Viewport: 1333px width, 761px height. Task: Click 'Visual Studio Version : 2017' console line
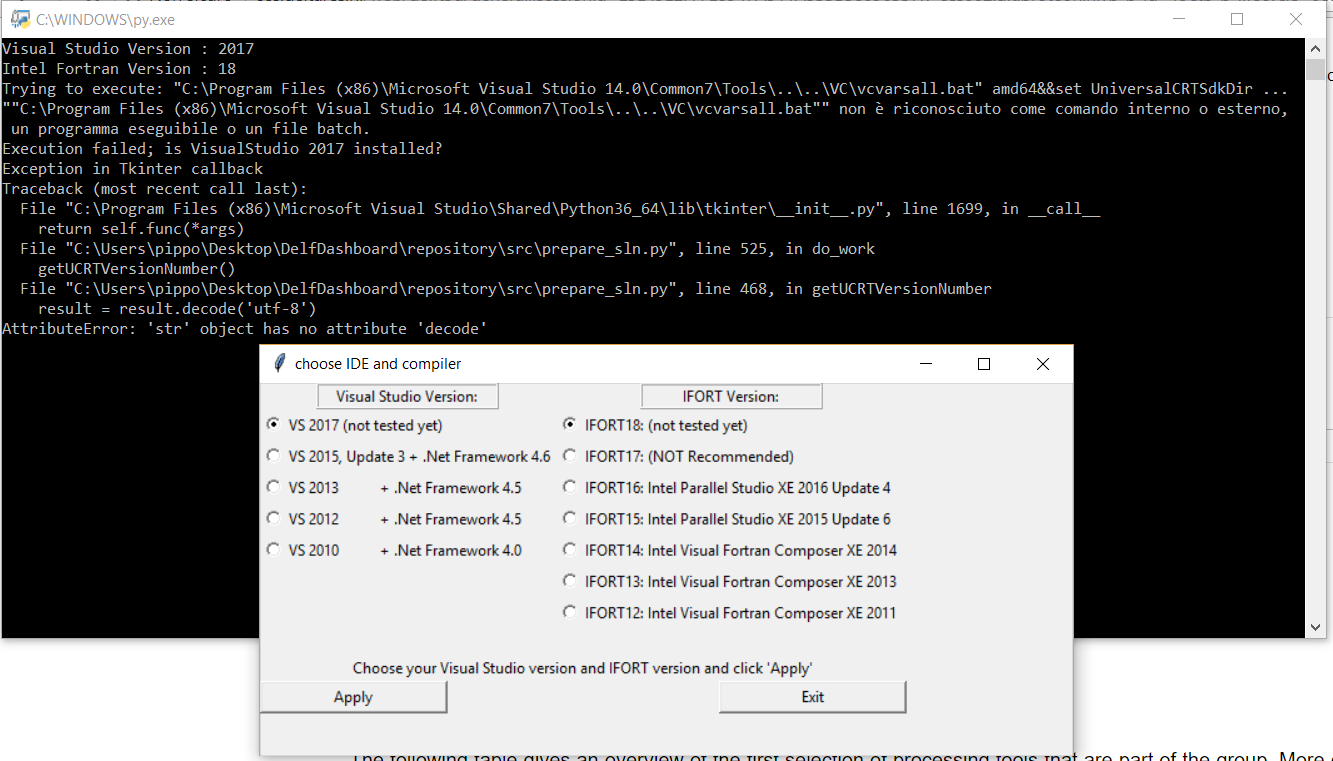tap(128, 49)
